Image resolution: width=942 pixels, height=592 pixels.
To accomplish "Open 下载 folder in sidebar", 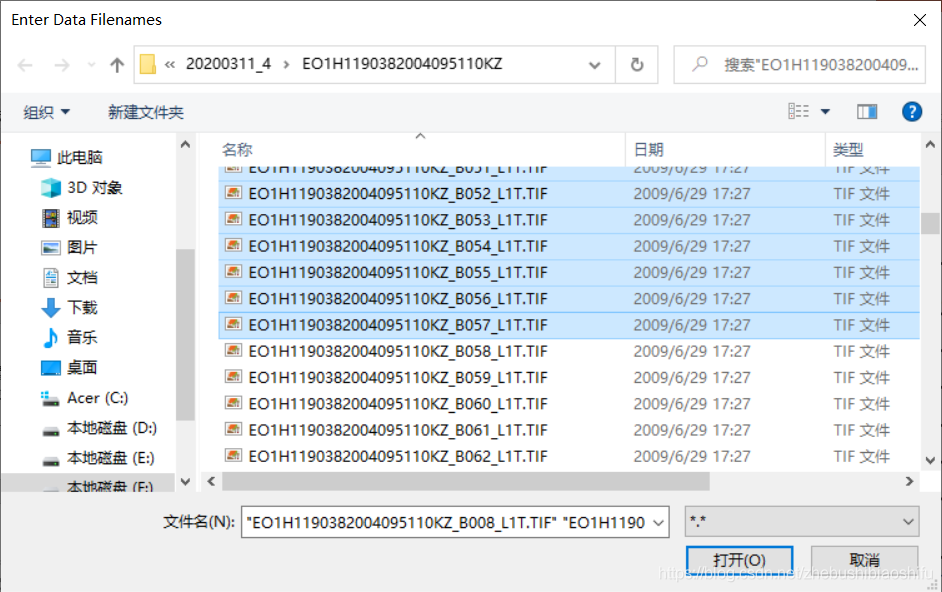I will pyautogui.click(x=69, y=308).
